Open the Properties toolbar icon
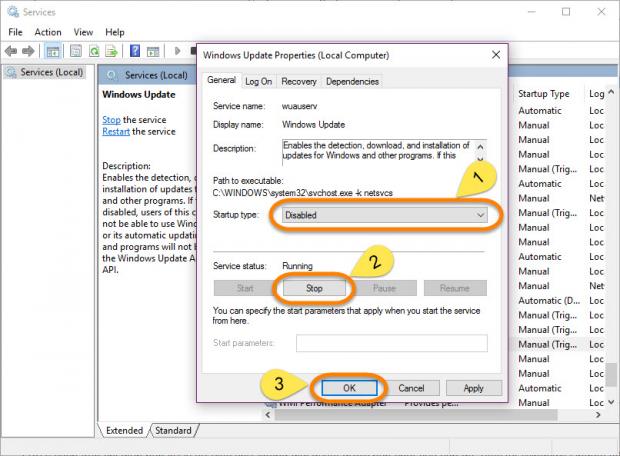 pyautogui.click(x=76, y=51)
